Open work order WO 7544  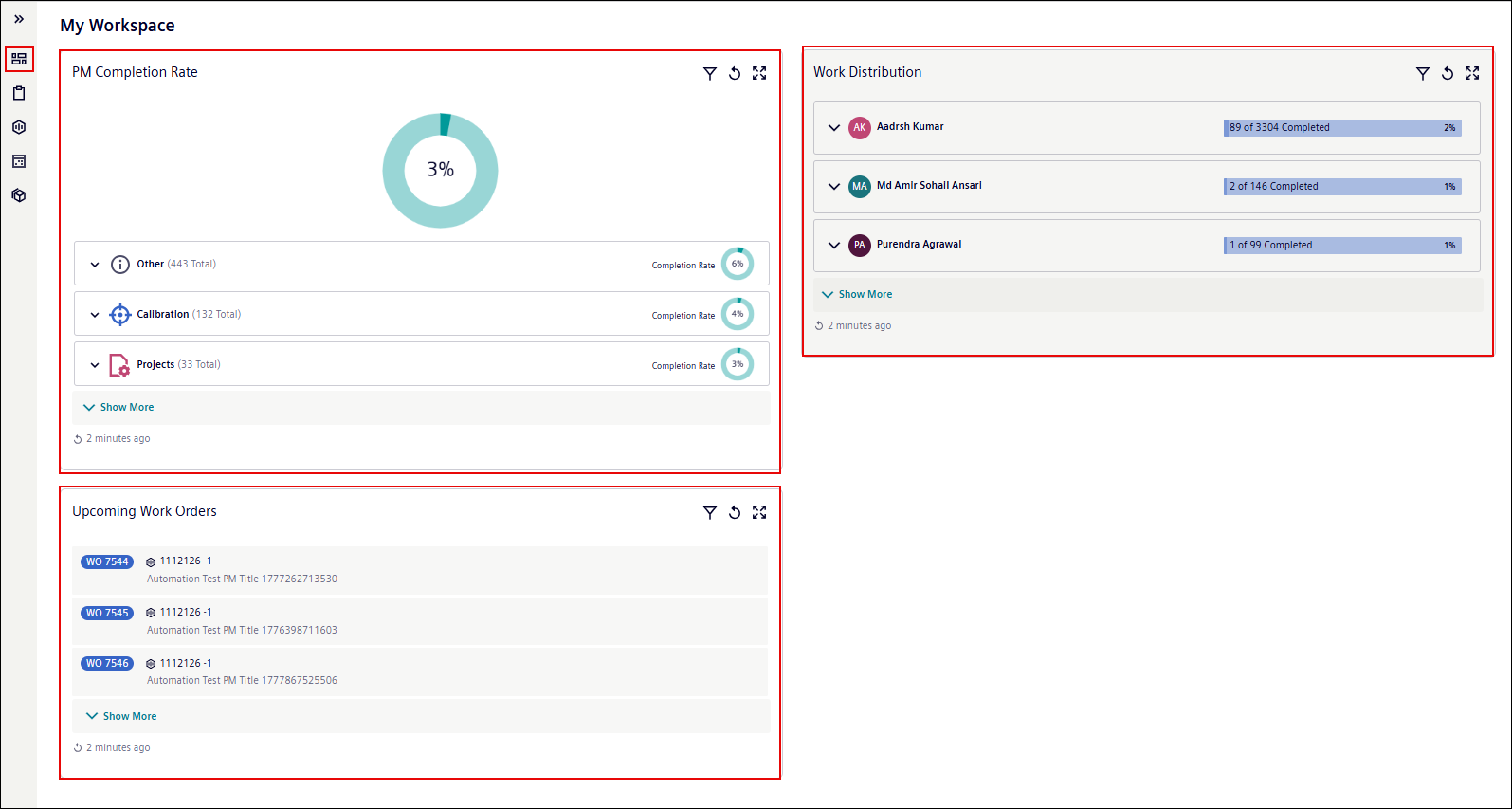click(107, 561)
